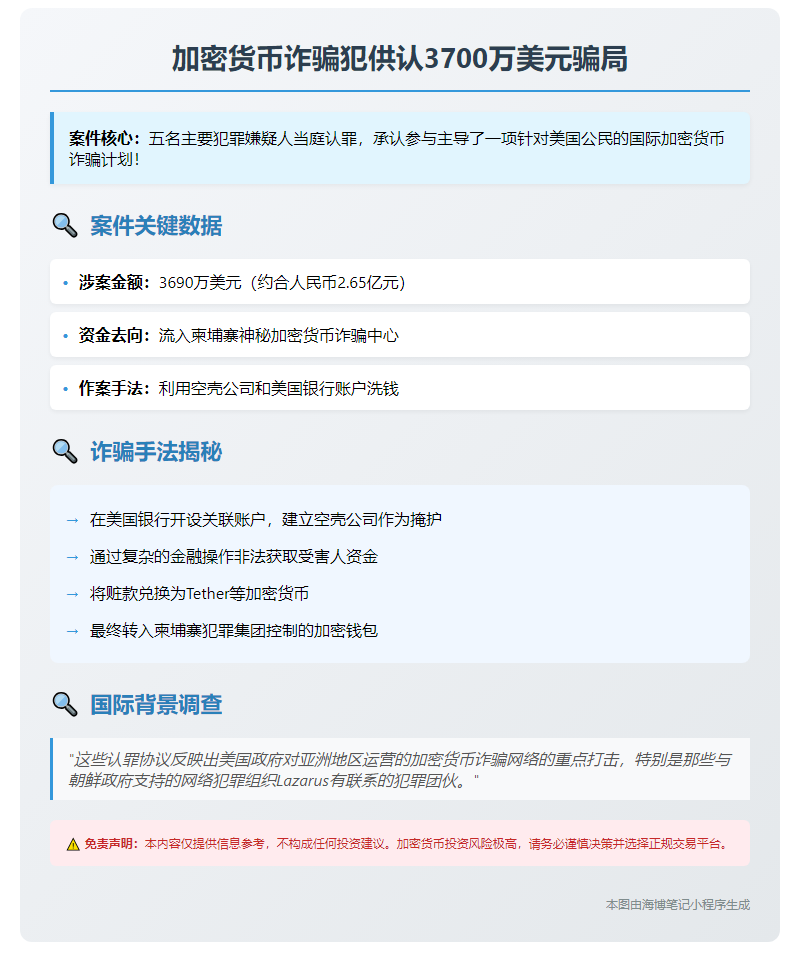800x974 pixels.
Task: Click the 涉案金额 3690万美元 row
Action: click(x=399, y=282)
